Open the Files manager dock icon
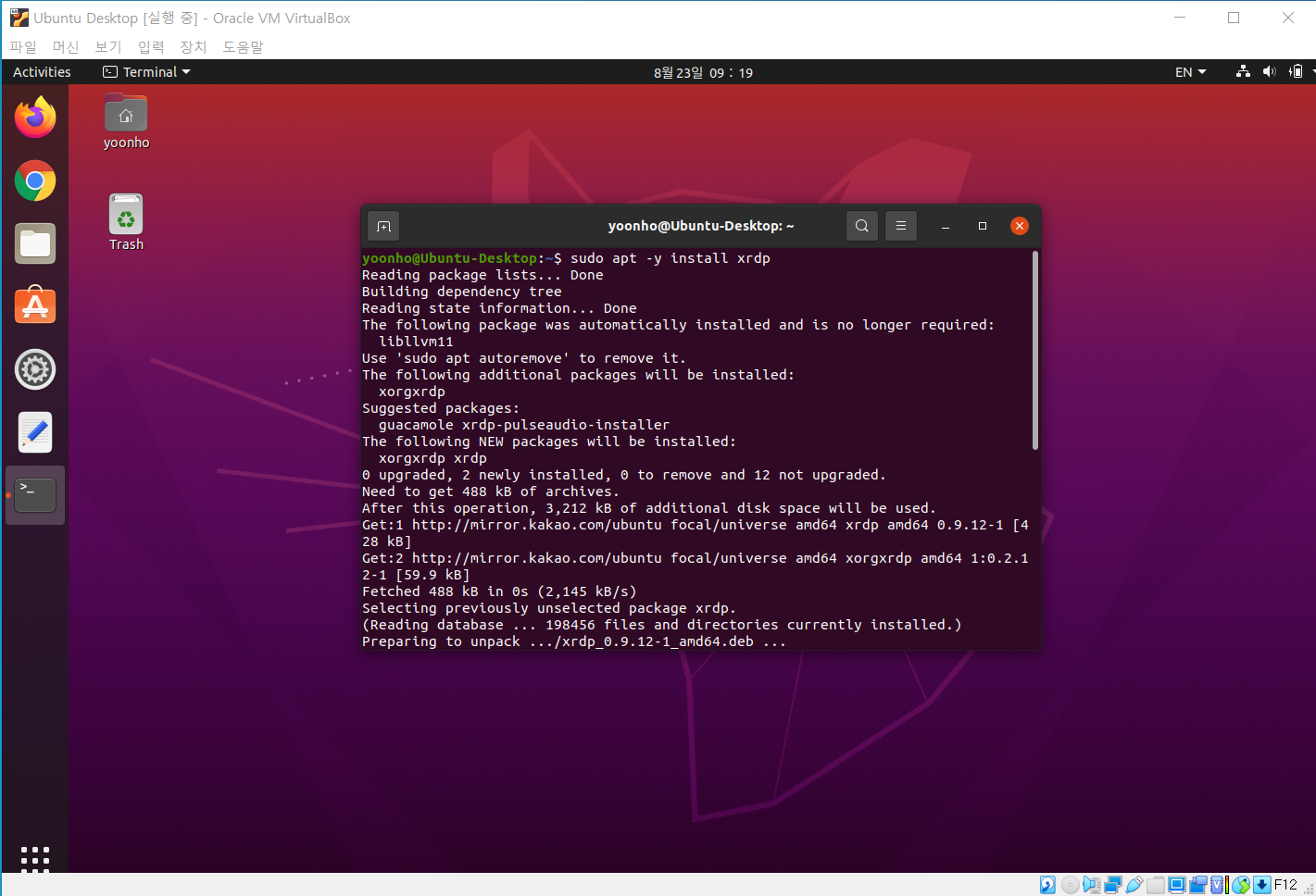Image resolution: width=1316 pixels, height=896 pixels. pos(35,244)
